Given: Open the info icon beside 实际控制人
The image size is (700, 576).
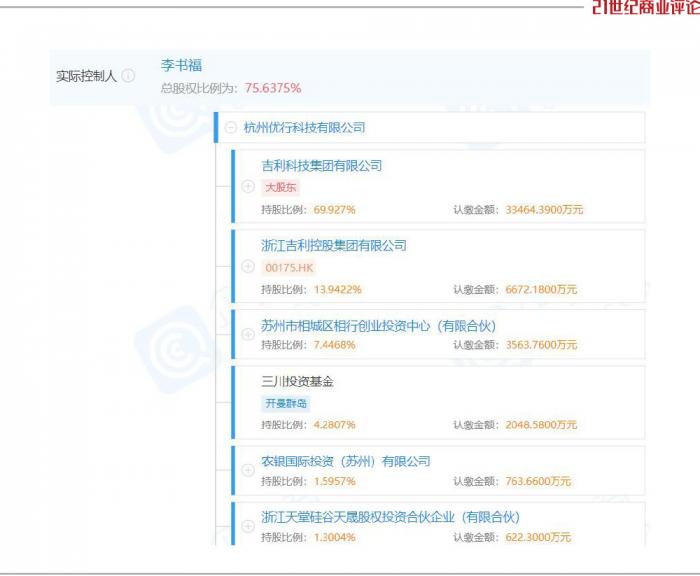Looking at the screenshot, I should point(128,76).
